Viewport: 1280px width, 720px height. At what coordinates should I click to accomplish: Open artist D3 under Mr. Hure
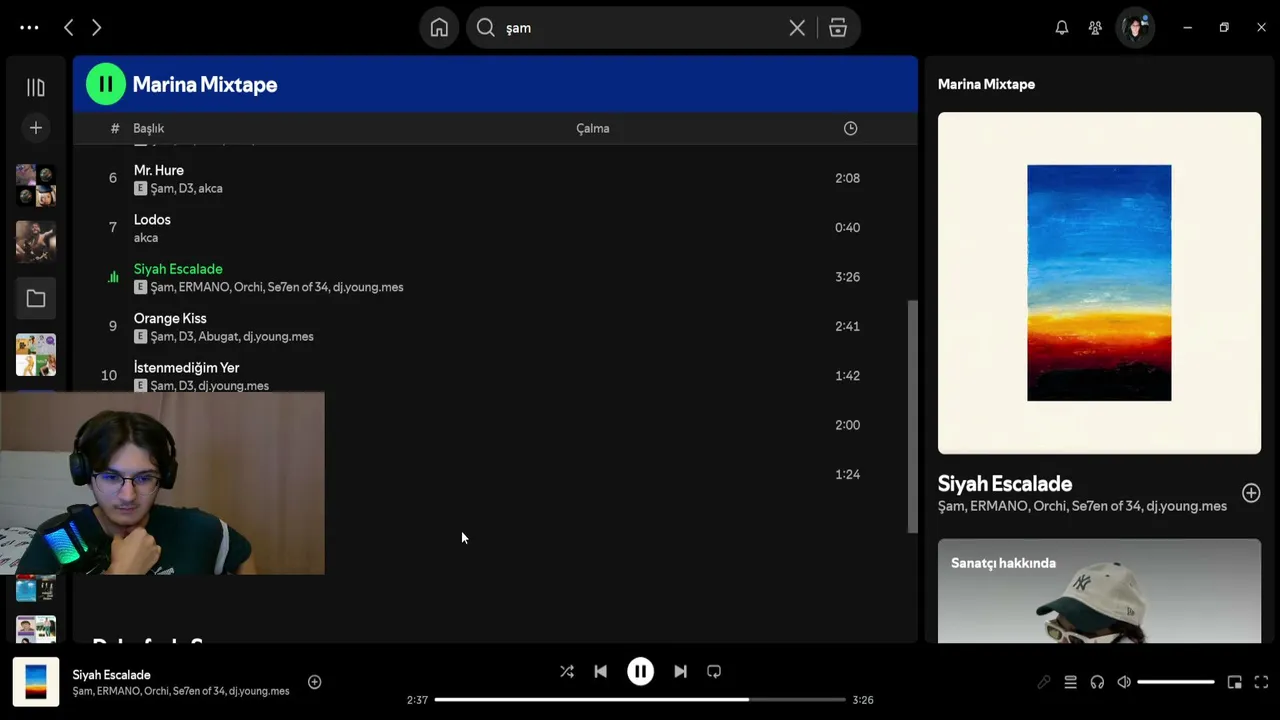click(x=186, y=189)
